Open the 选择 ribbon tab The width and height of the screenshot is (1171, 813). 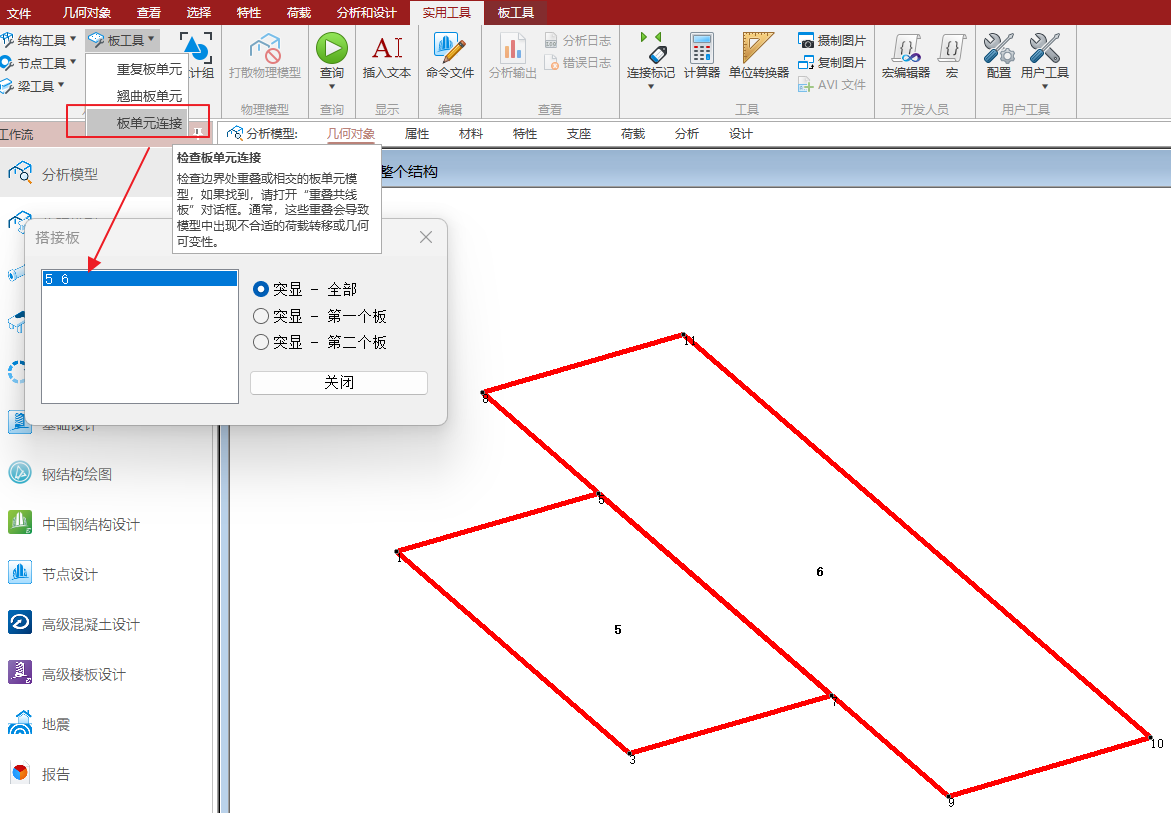(199, 13)
